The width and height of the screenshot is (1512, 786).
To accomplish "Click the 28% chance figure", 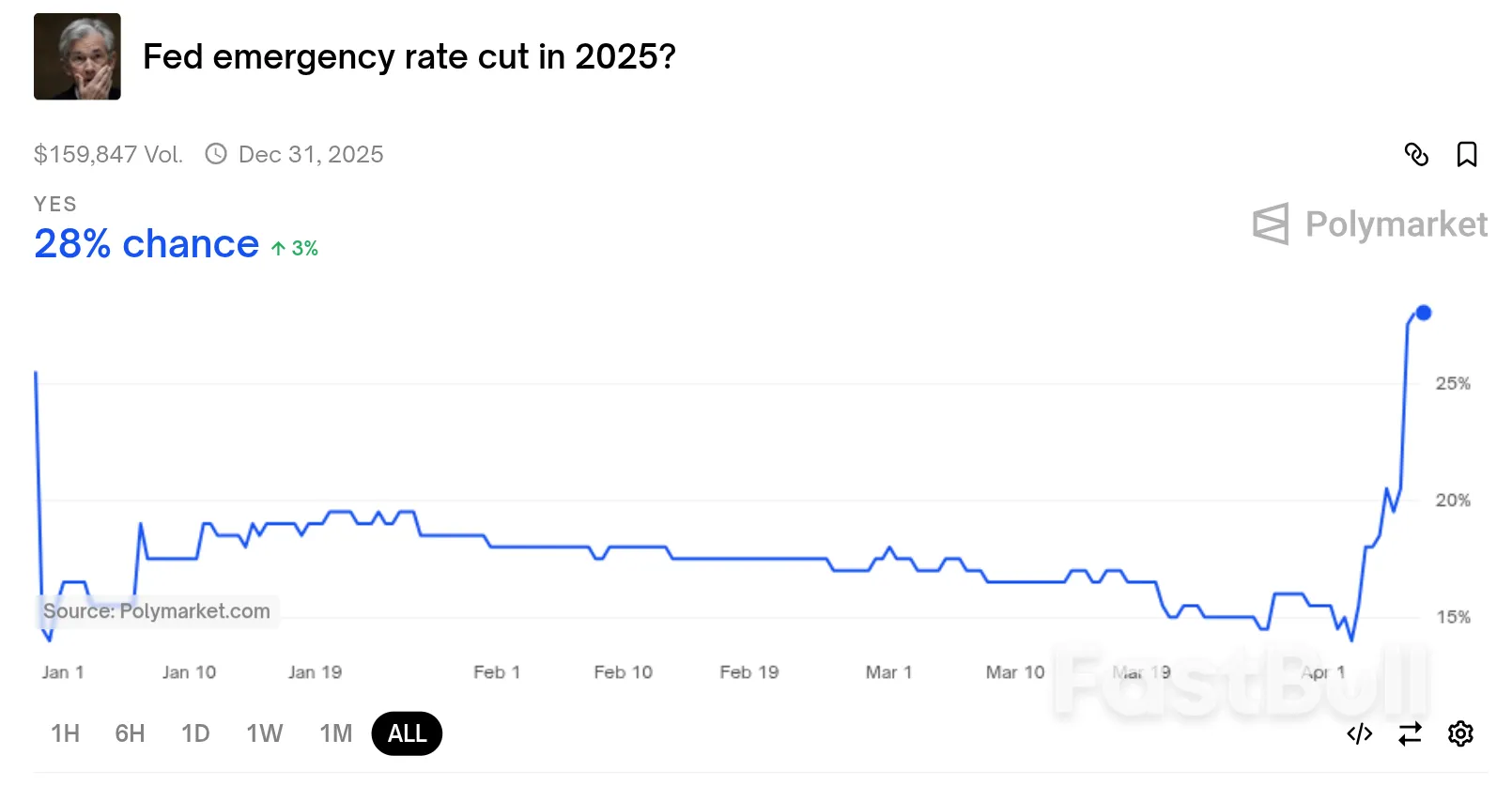I will (x=146, y=244).
